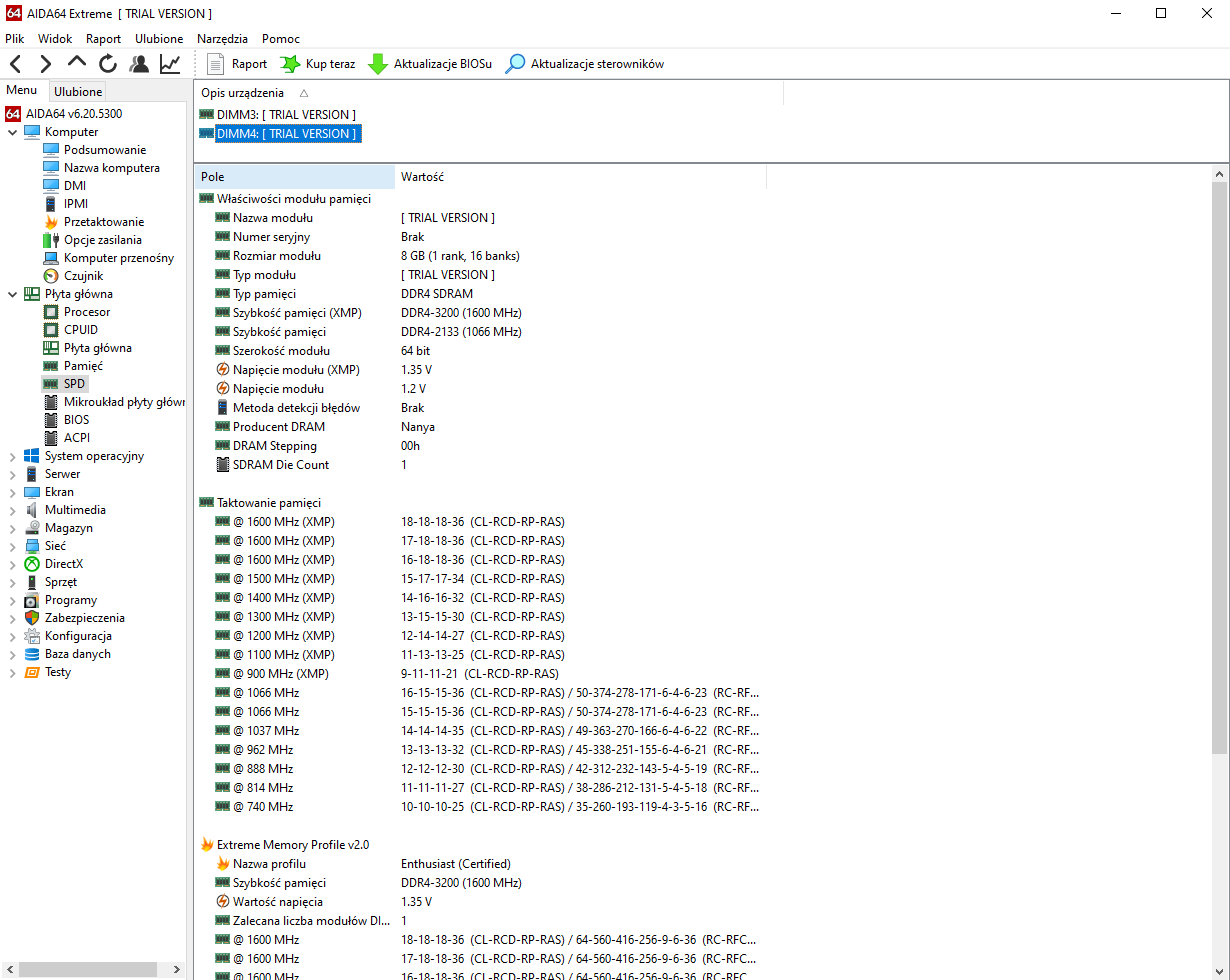
Task: Open the Narzędzia menu
Action: click(222, 39)
